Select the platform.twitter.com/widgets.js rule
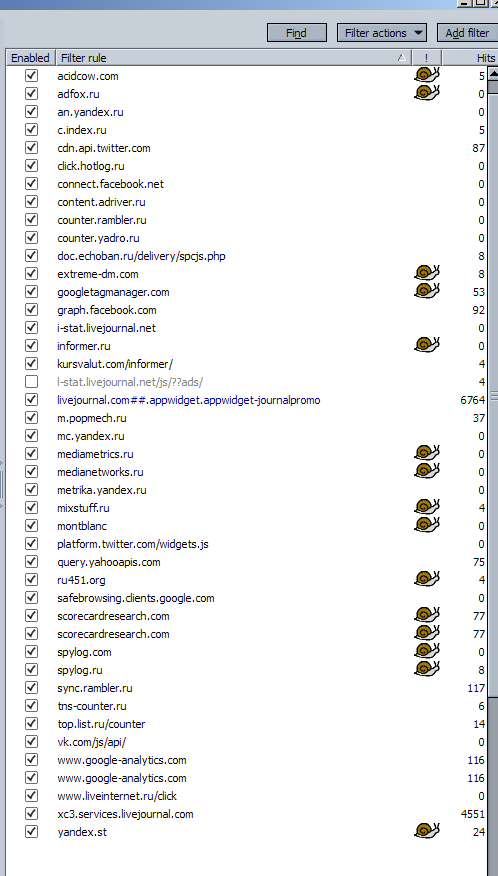The width and height of the screenshot is (498, 876). tap(132, 544)
